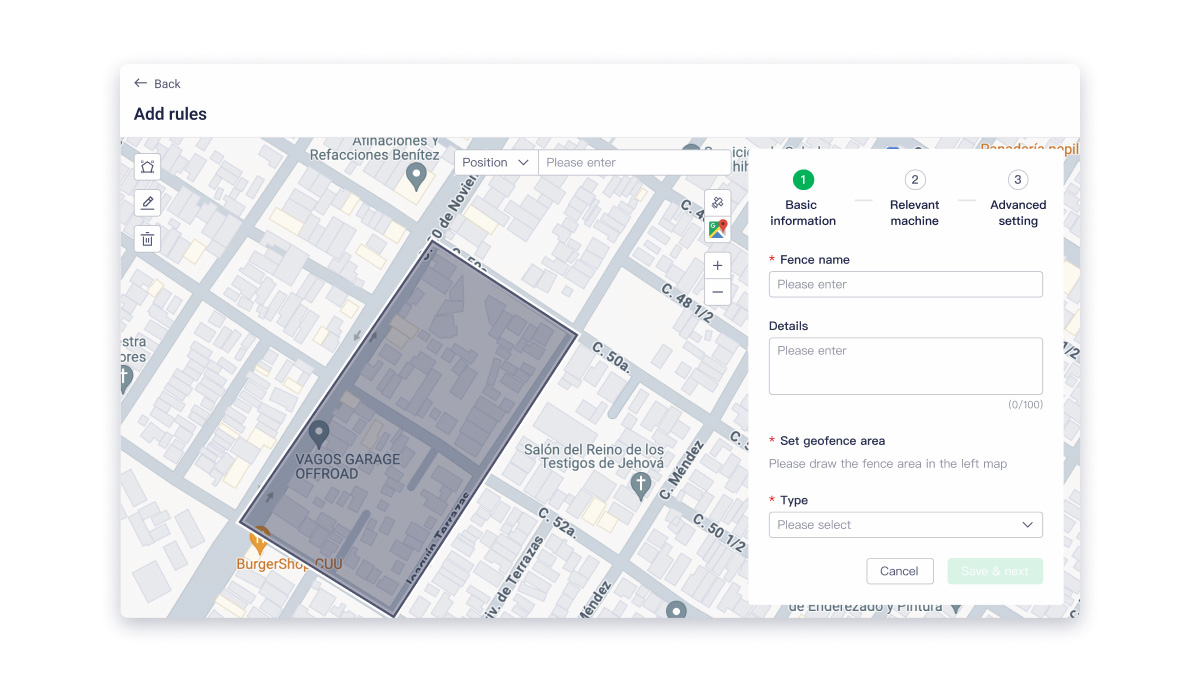Open the Type select dropdown
This screenshot has width=1200, height=680.
(x=905, y=525)
